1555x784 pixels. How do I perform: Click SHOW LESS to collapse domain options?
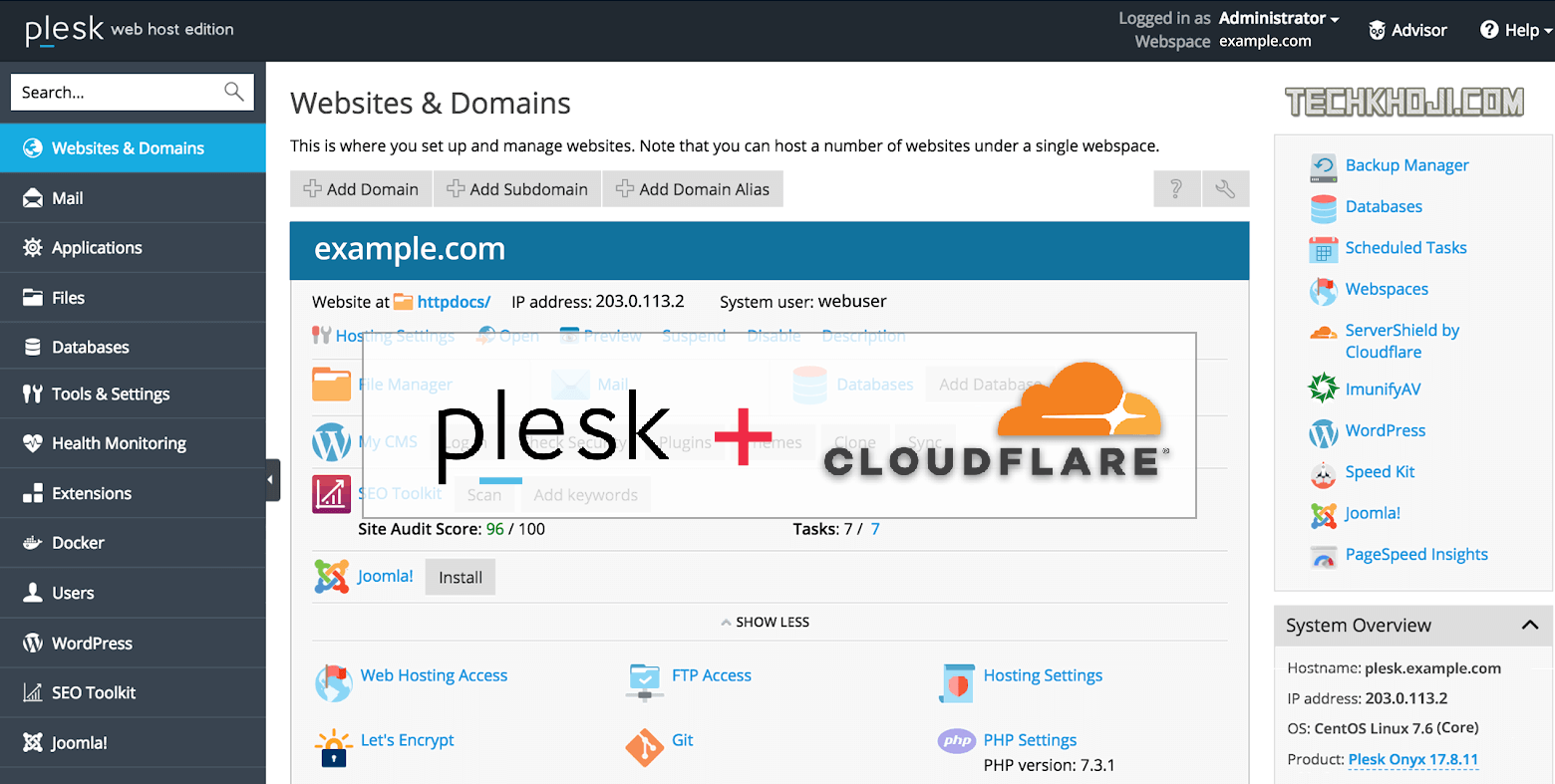[x=766, y=622]
